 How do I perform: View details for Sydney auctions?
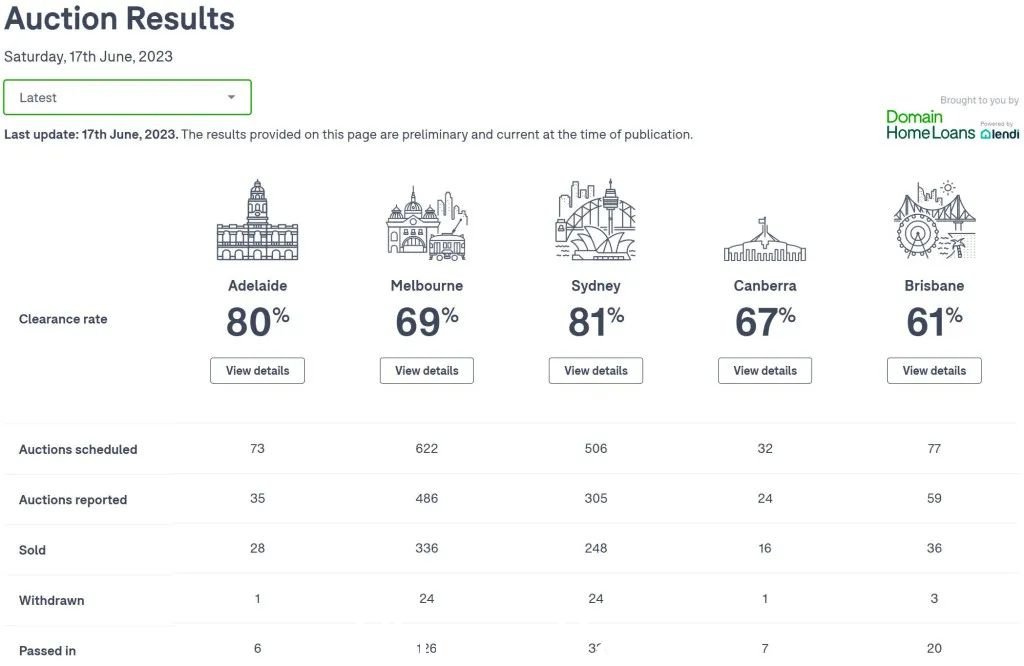(x=596, y=370)
